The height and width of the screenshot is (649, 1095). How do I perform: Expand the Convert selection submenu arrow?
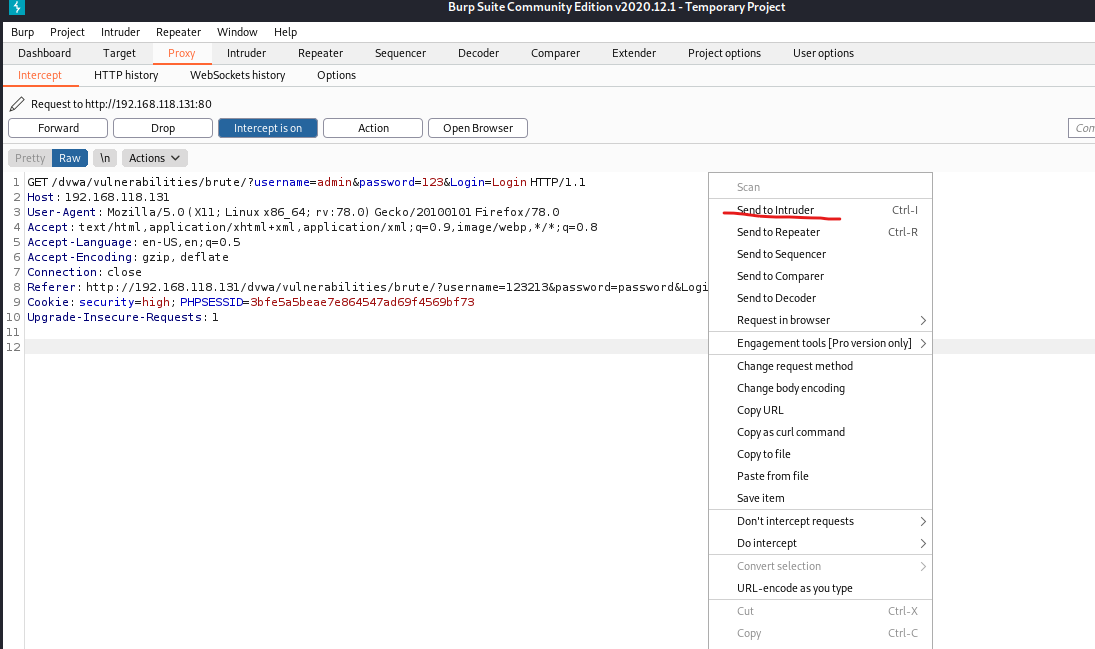923,566
